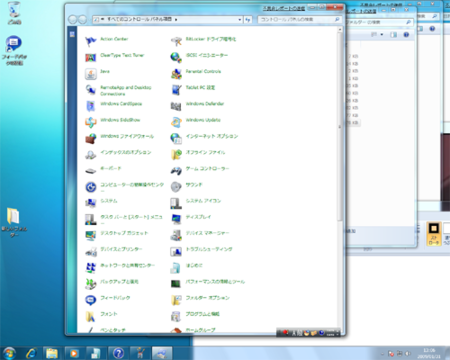Click デバイスとプリンター link
This screenshot has height=360, width=450.
click(x=121, y=249)
